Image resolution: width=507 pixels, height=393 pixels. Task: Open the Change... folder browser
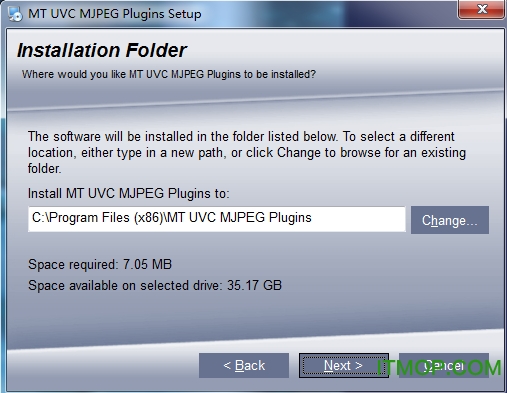[450, 220]
